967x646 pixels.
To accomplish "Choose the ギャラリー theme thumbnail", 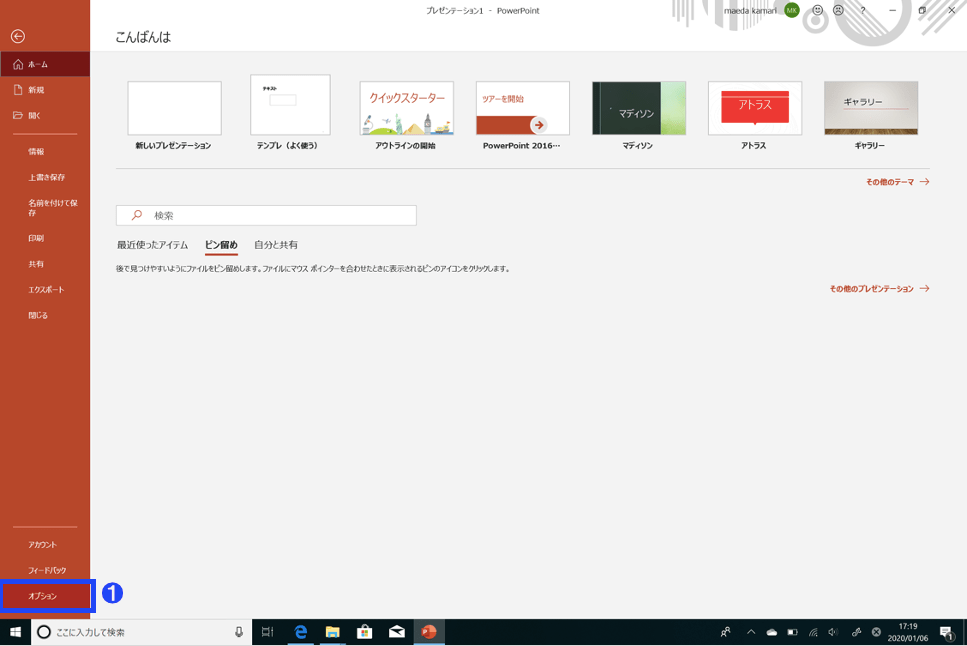I will click(871, 108).
